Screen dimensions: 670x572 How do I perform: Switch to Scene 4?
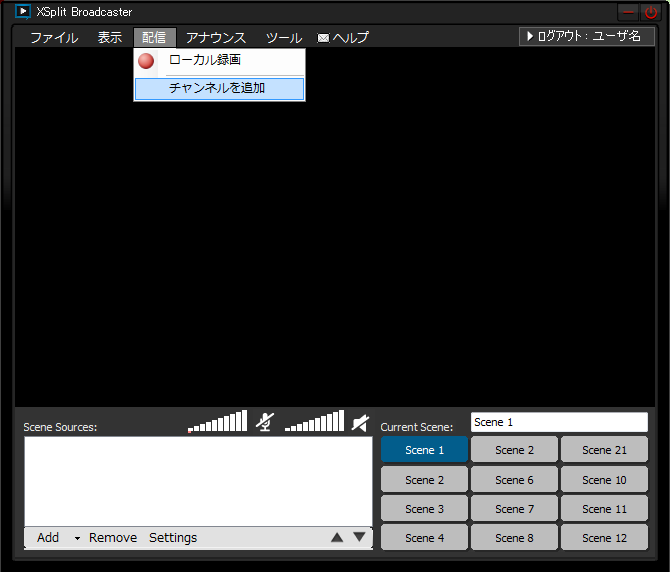coord(424,538)
